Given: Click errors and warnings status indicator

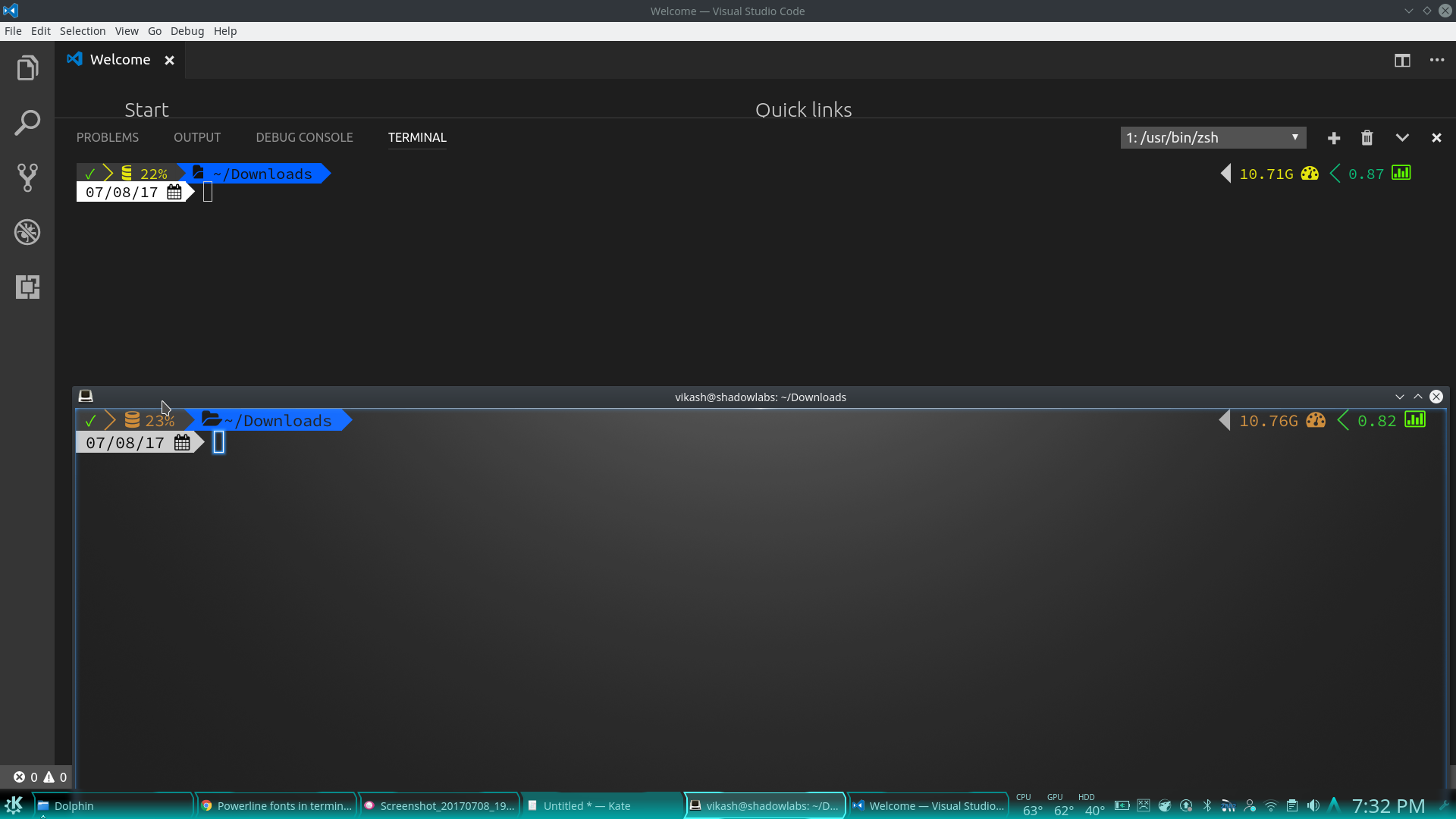Looking at the screenshot, I should click(x=40, y=777).
